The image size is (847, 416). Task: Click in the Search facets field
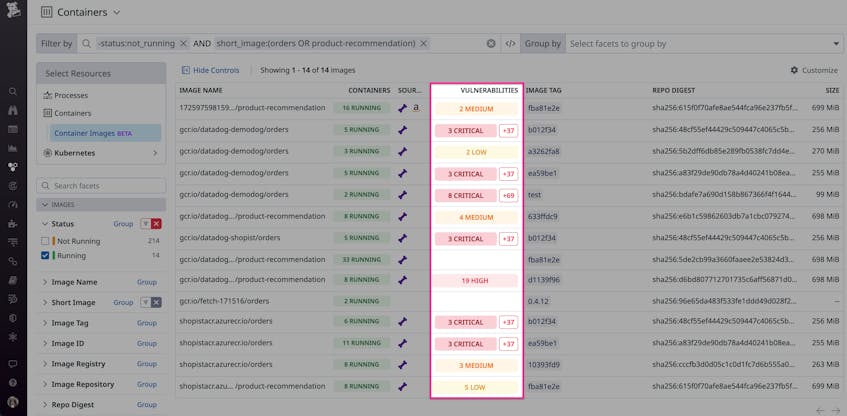(x=101, y=186)
